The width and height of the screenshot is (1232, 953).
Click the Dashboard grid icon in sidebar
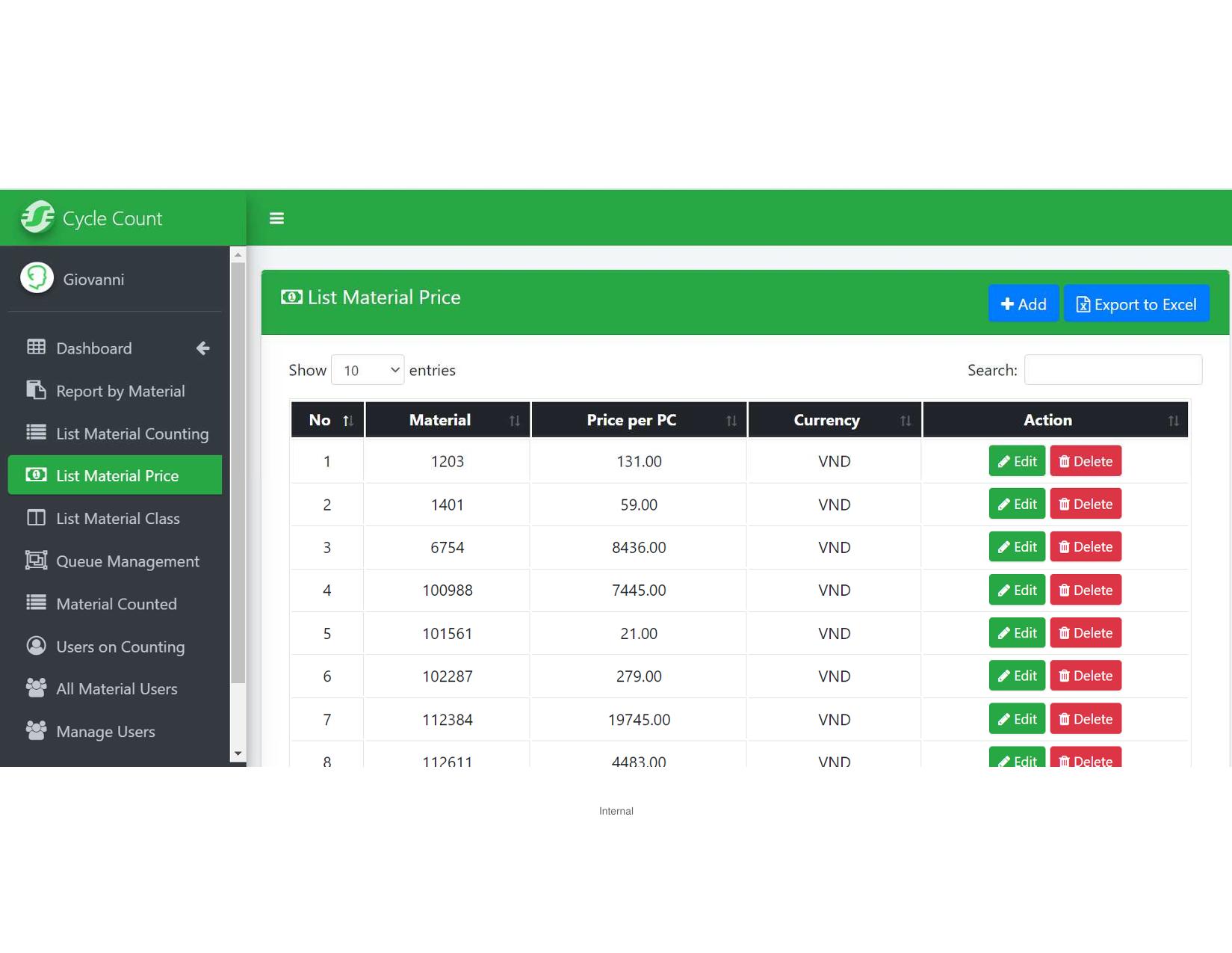click(x=36, y=348)
